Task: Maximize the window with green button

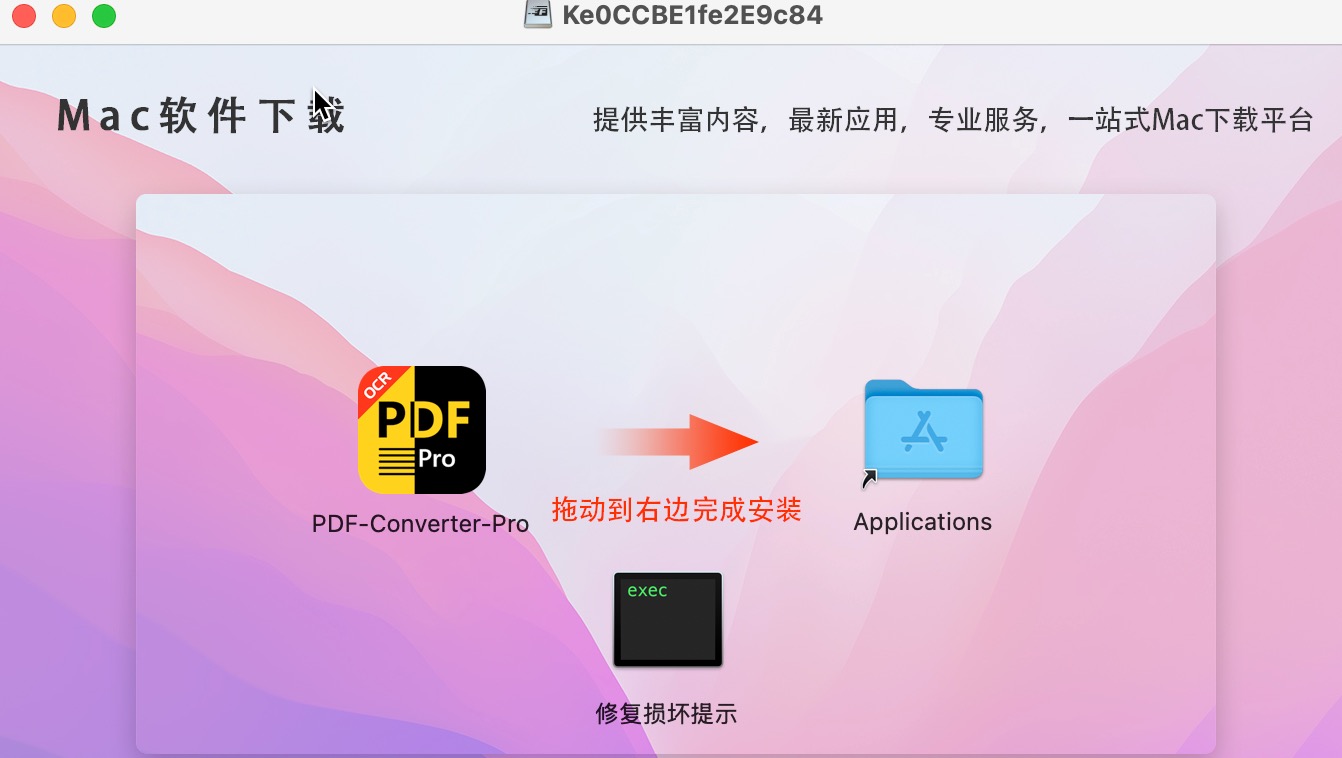Action: (x=104, y=15)
